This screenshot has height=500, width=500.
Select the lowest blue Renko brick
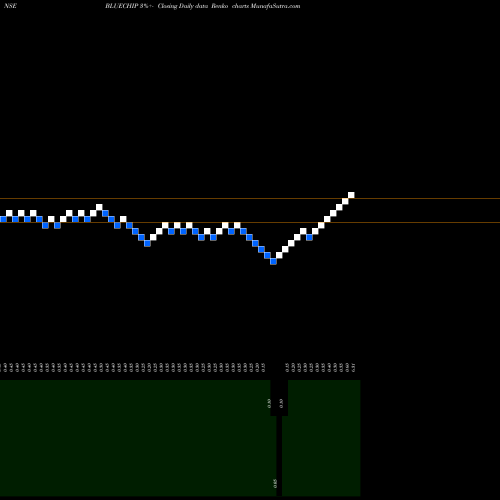pyautogui.click(x=273, y=262)
